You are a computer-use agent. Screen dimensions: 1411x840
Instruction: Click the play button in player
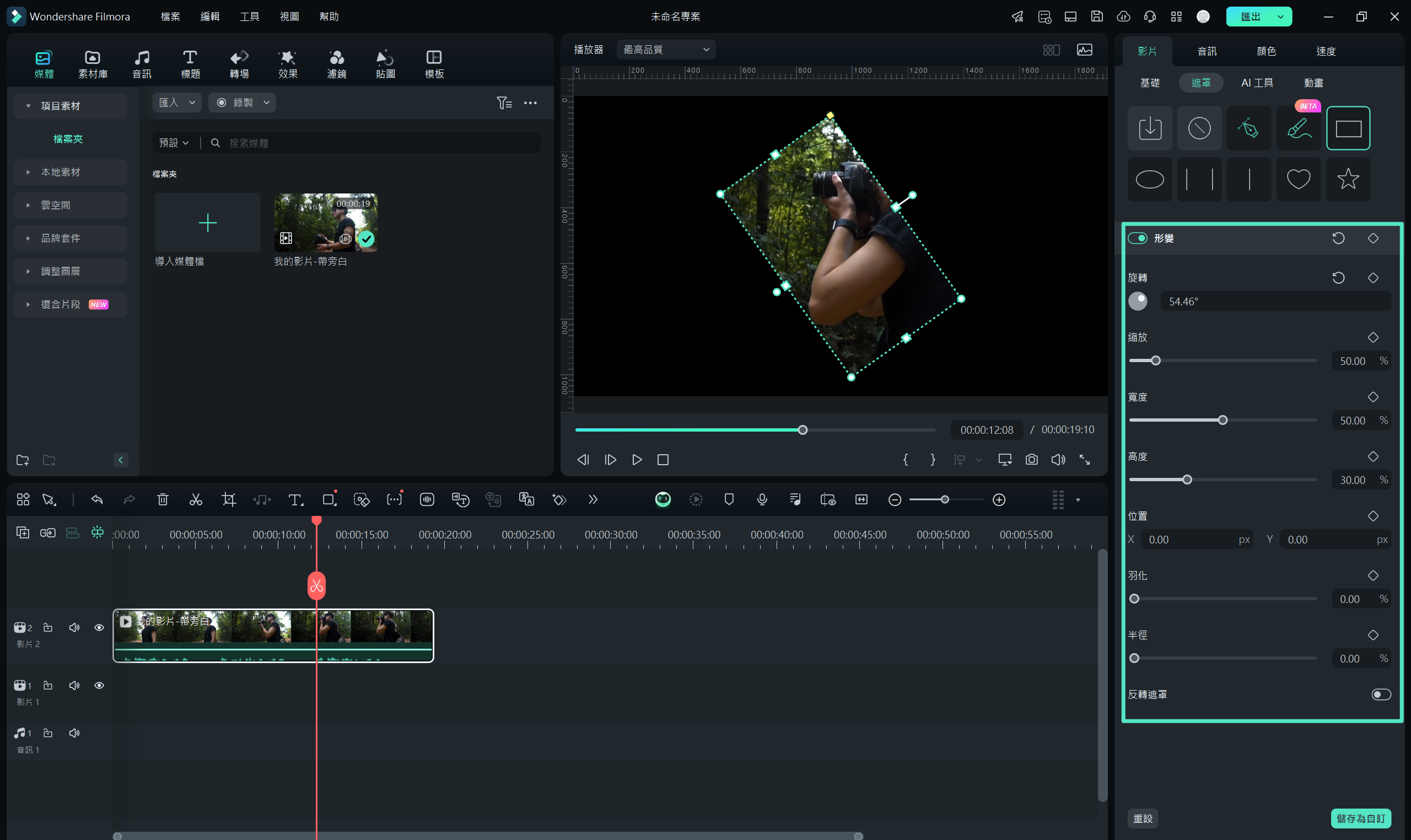[x=637, y=460]
